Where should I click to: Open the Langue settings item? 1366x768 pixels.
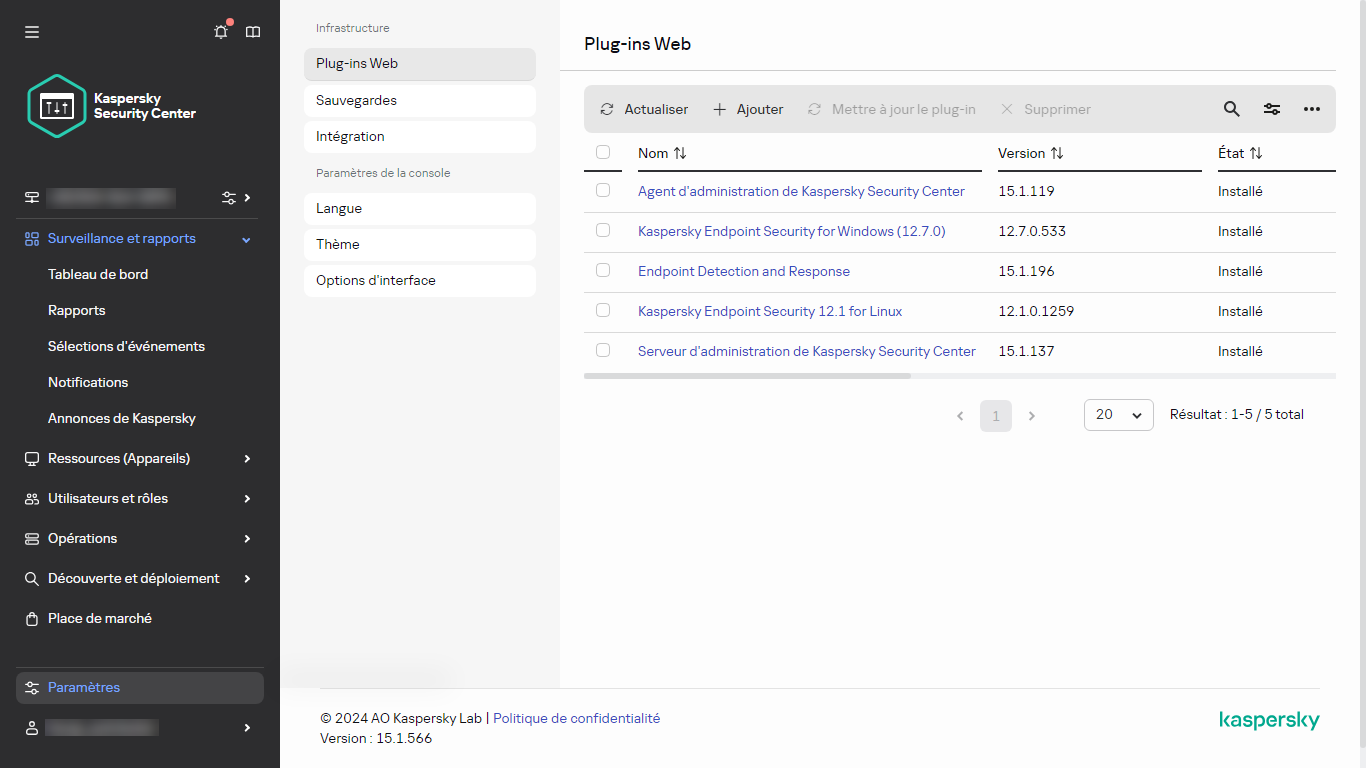pos(420,209)
